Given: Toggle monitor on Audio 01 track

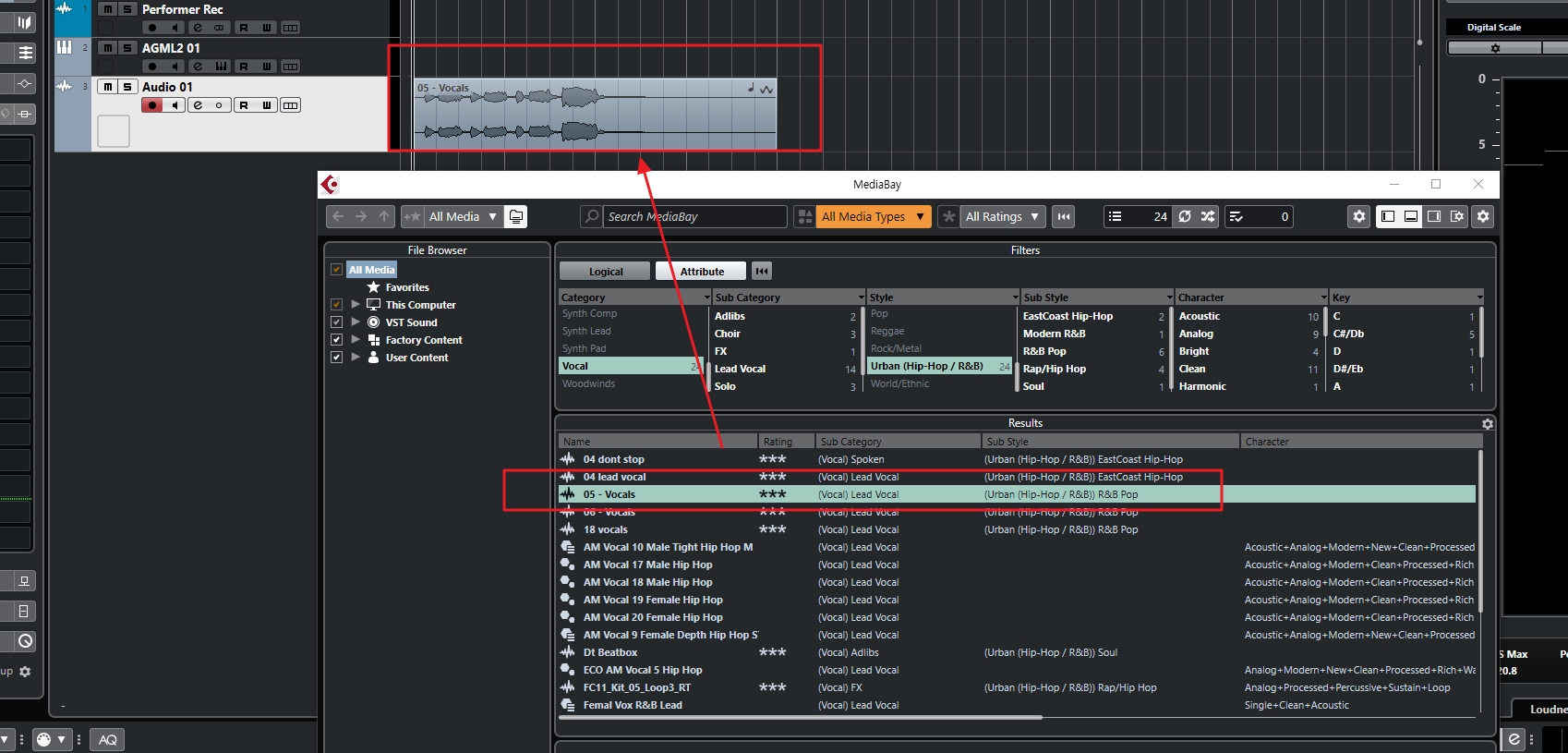Looking at the screenshot, I should (175, 105).
